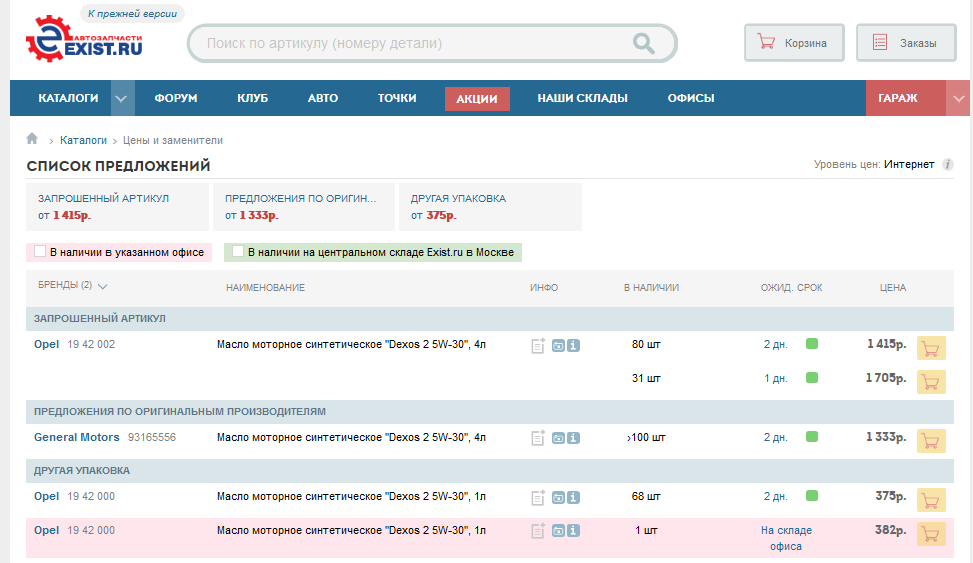Image resolution: width=973 pixels, height=563 pixels.
Task: Click the Exist.ru gear logo
Action: 84,38
